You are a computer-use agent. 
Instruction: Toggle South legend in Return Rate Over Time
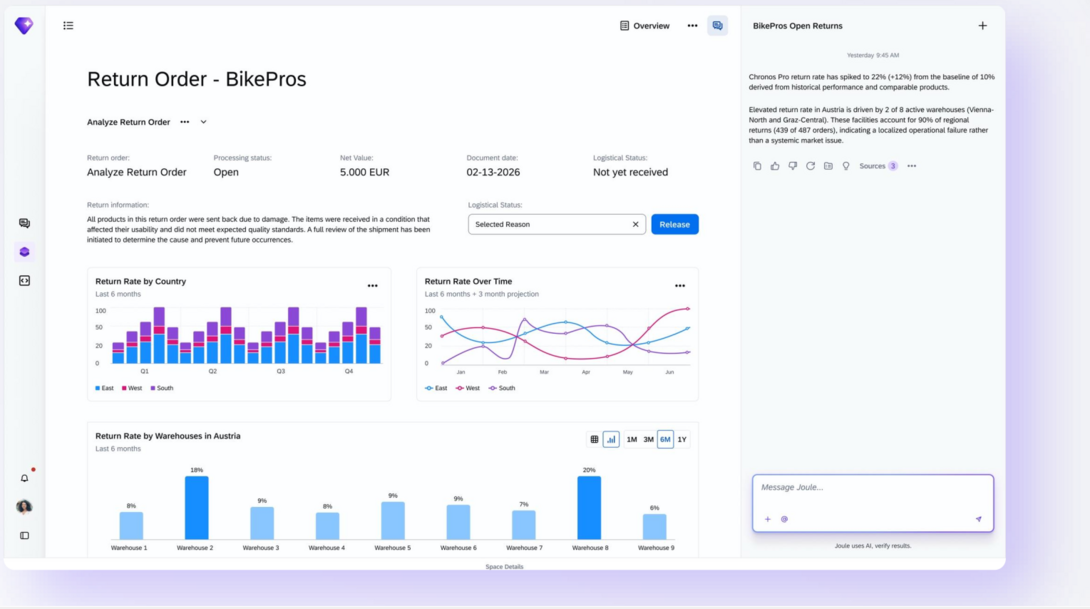pyautogui.click(x=502, y=388)
